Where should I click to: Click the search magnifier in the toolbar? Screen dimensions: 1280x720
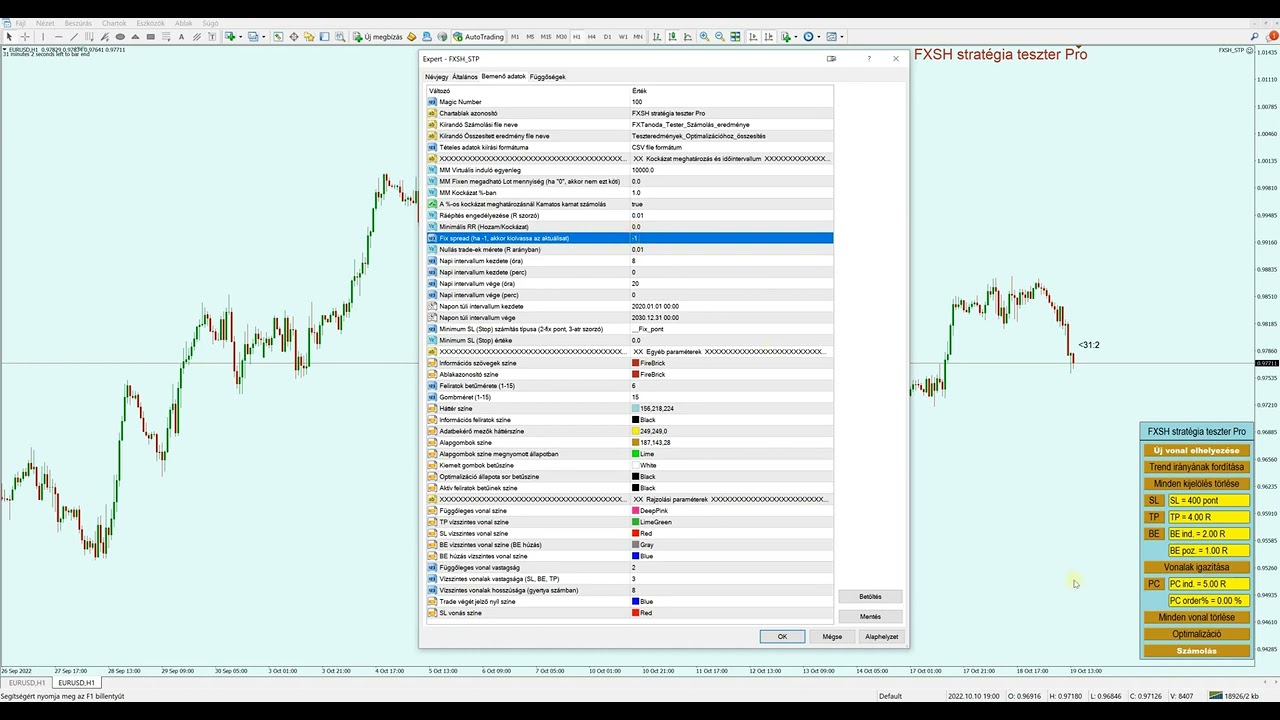click(1255, 37)
